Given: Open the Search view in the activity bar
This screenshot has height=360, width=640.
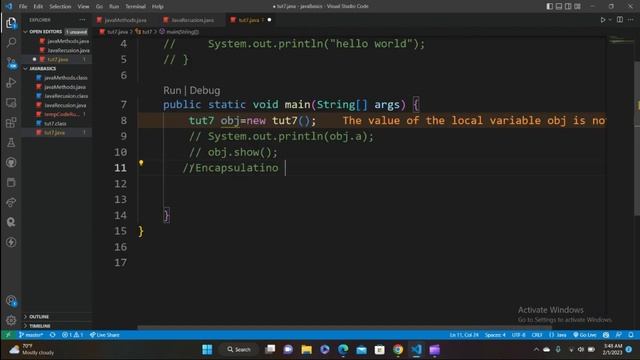Looking at the screenshot, I should [x=11, y=42].
